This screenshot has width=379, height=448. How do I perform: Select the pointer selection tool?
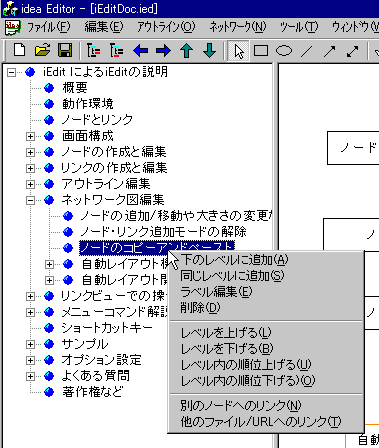pyautogui.click(x=239, y=51)
